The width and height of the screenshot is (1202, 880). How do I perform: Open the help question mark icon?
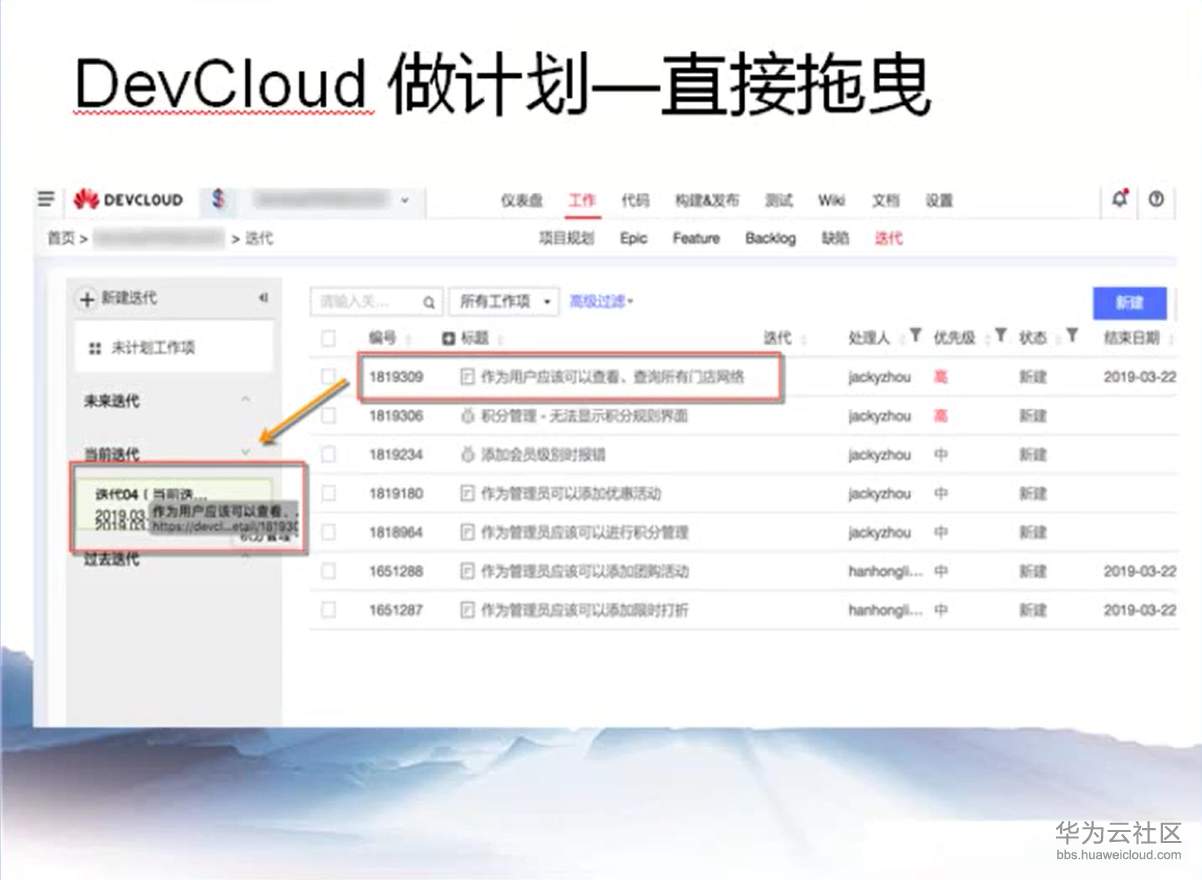(x=1156, y=199)
